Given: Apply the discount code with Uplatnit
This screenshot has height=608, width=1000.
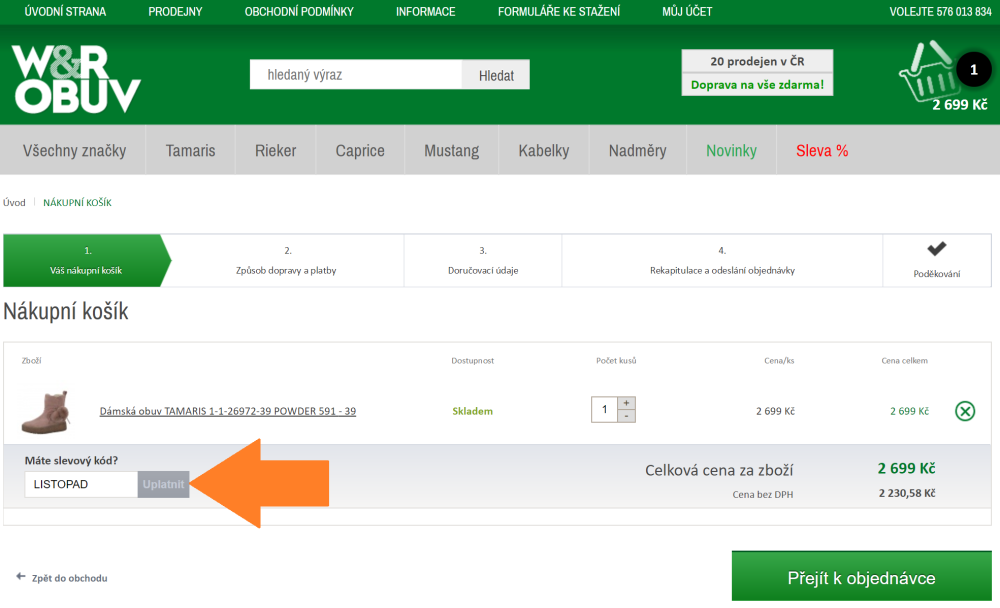Looking at the screenshot, I should pos(163,484).
